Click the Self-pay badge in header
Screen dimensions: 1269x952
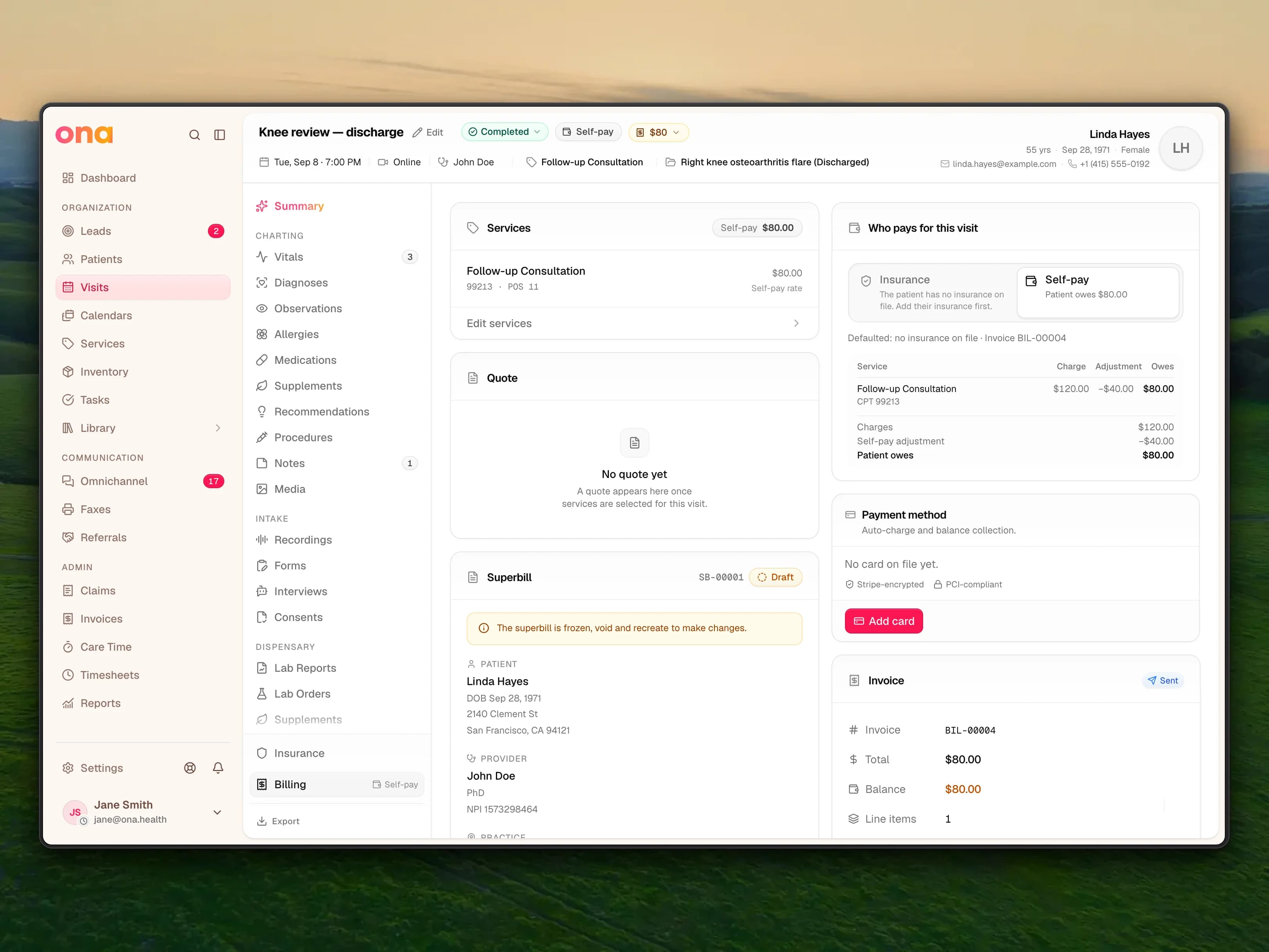pyautogui.click(x=588, y=132)
